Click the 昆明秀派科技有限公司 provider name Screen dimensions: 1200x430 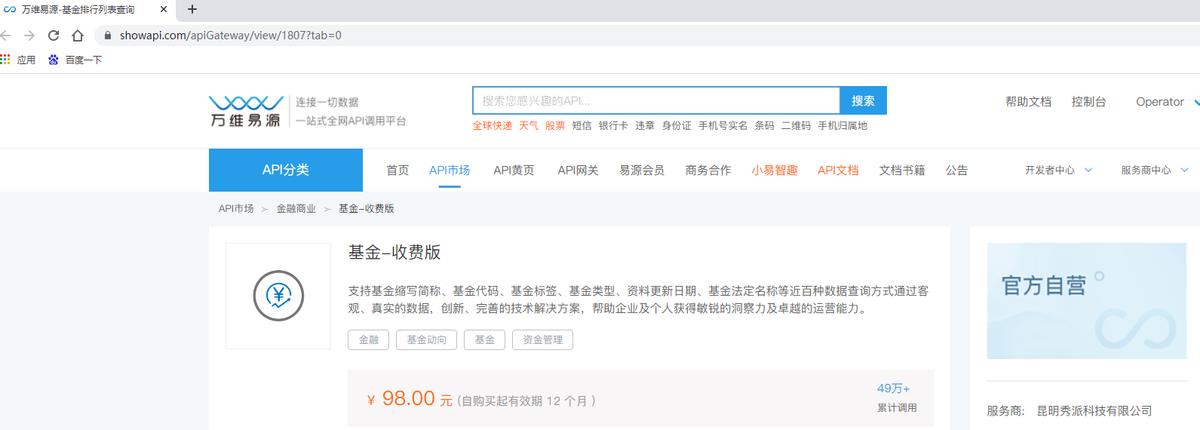point(1094,411)
